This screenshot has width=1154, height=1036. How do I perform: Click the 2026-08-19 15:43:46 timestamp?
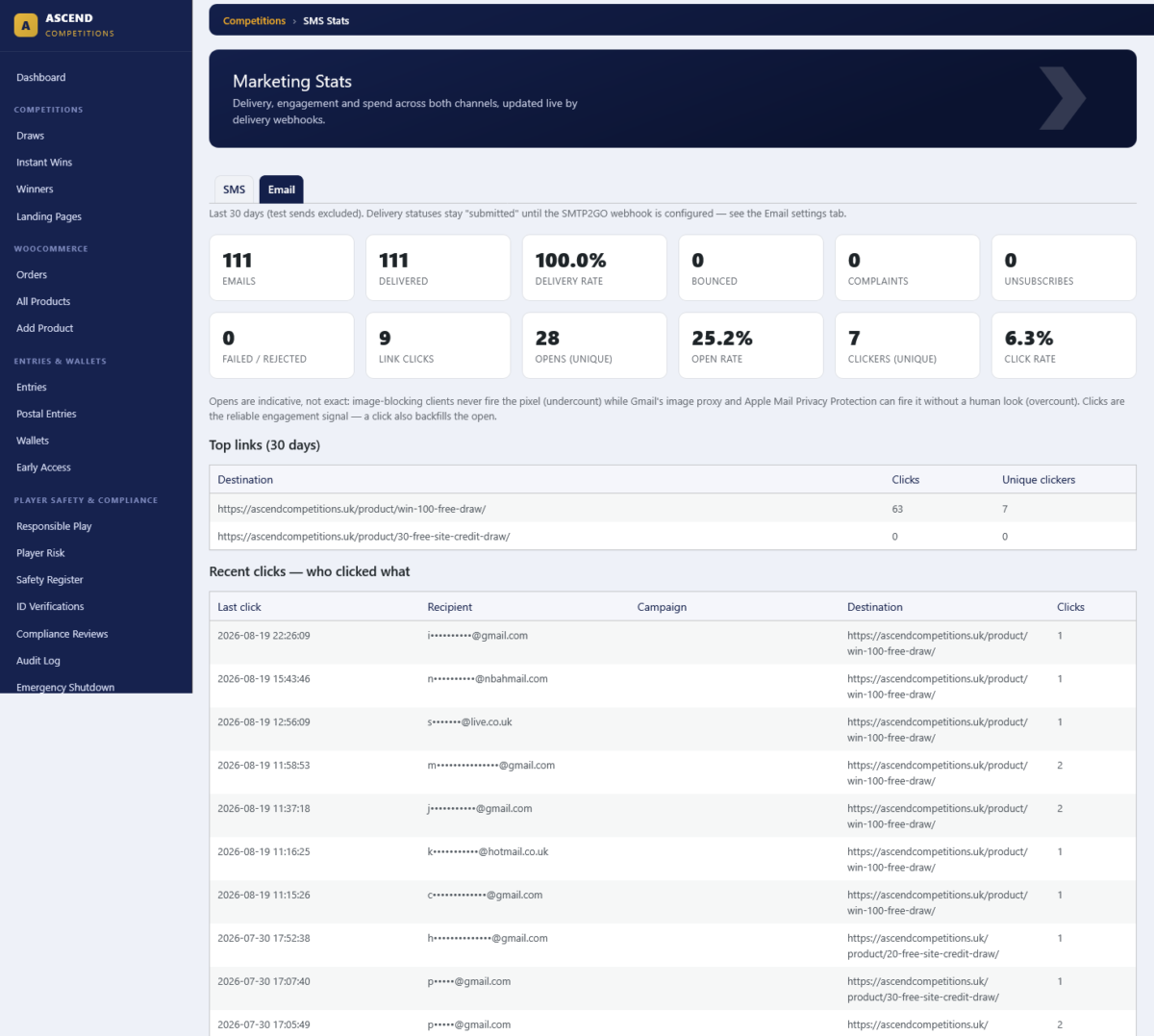[263, 679]
